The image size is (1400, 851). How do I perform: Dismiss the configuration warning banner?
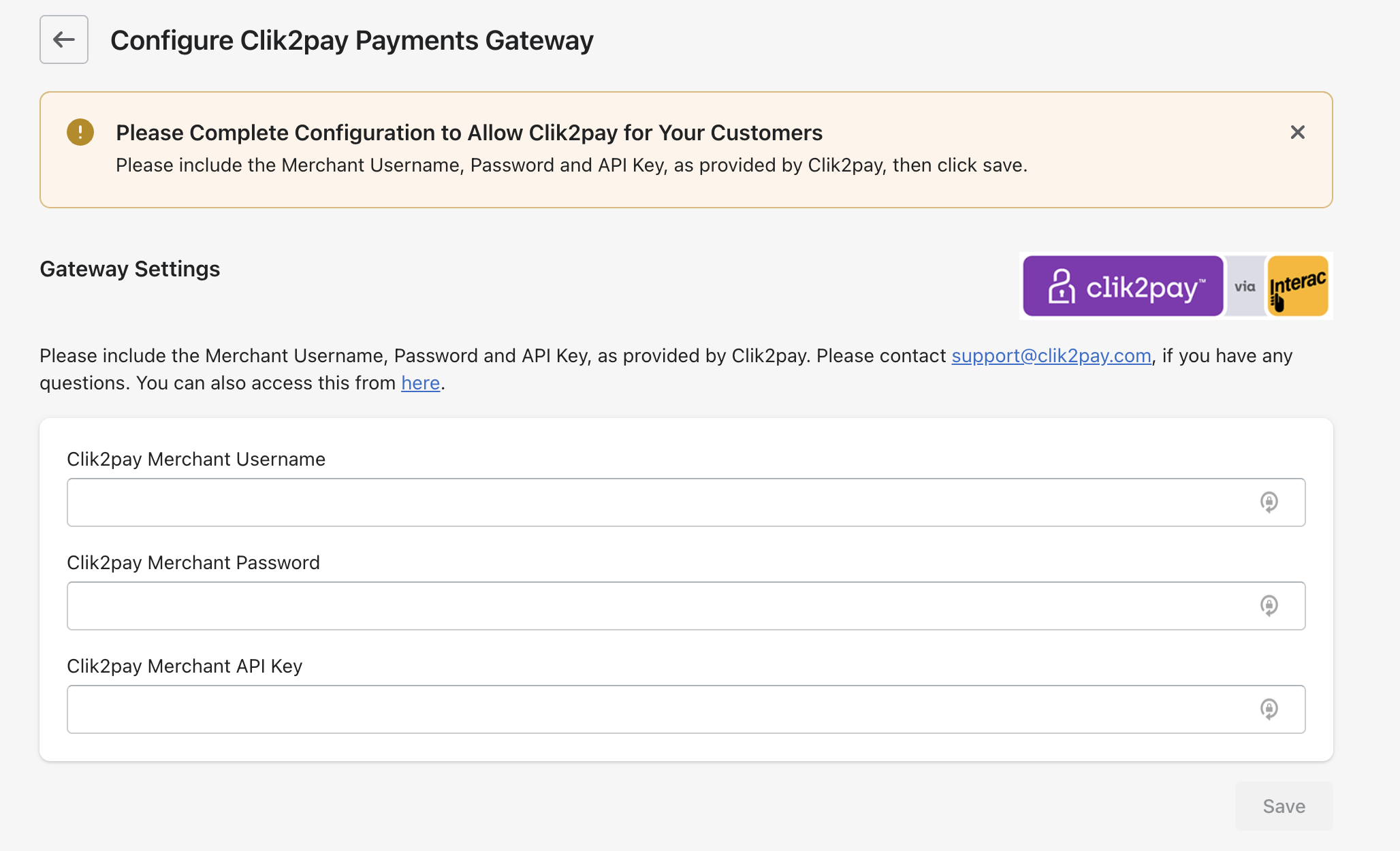click(1297, 132)
